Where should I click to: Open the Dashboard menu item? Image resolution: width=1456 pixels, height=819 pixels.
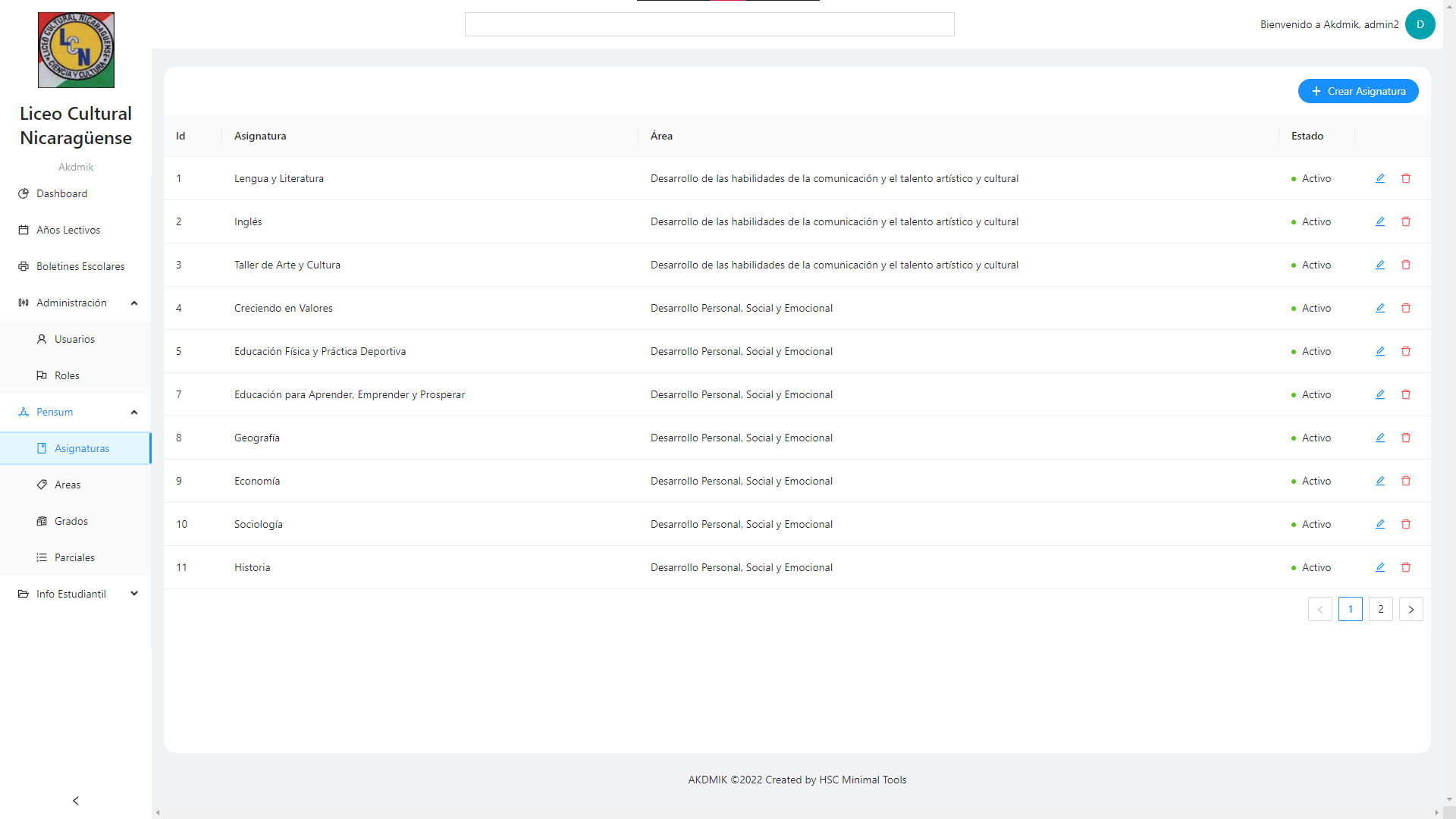point(62,193)
